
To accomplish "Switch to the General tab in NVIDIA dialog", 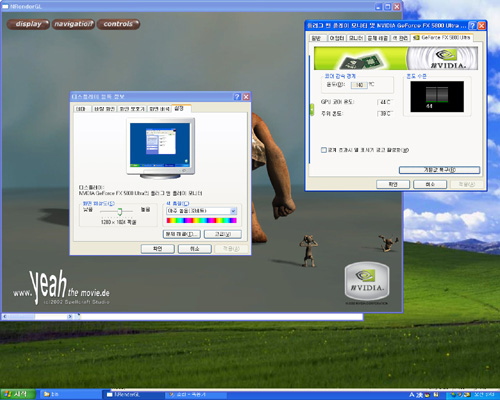I will 318,38.
